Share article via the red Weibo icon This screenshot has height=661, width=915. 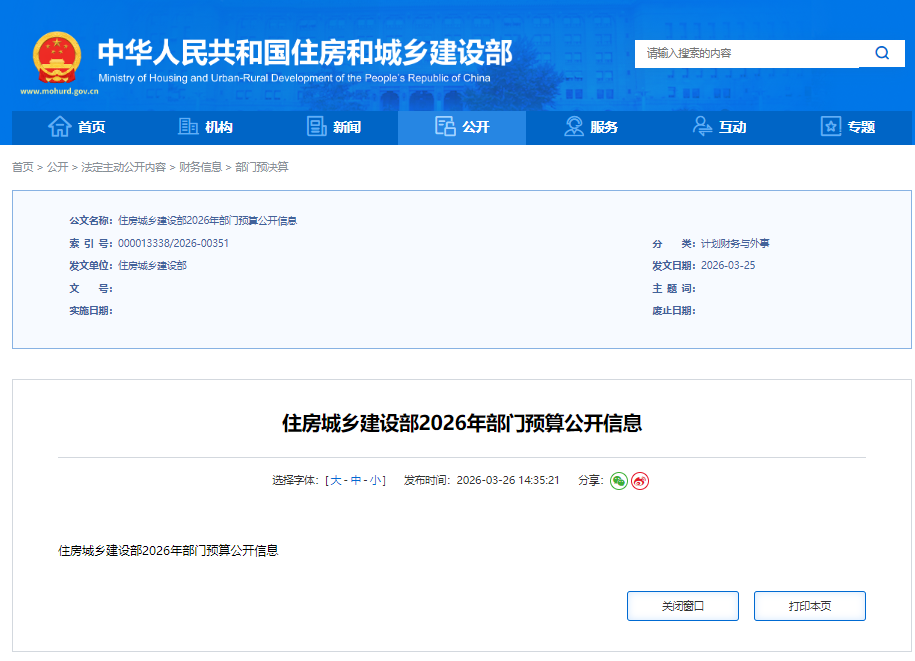640,481
